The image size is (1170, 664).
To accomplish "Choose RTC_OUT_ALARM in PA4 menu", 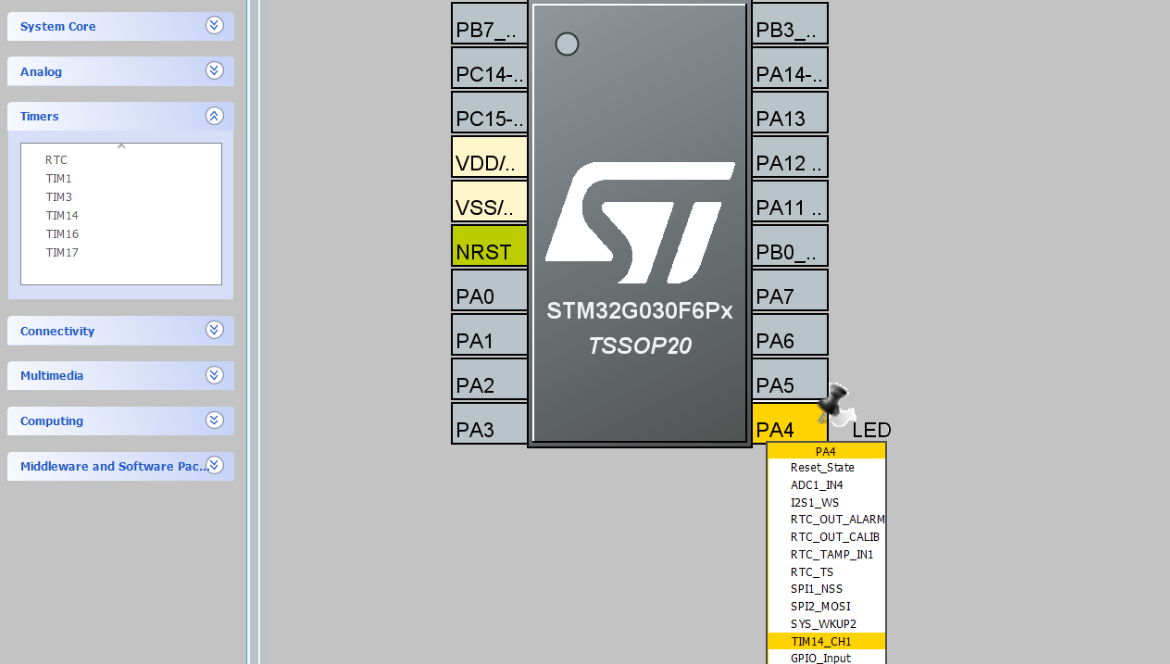I will [827, 520].
